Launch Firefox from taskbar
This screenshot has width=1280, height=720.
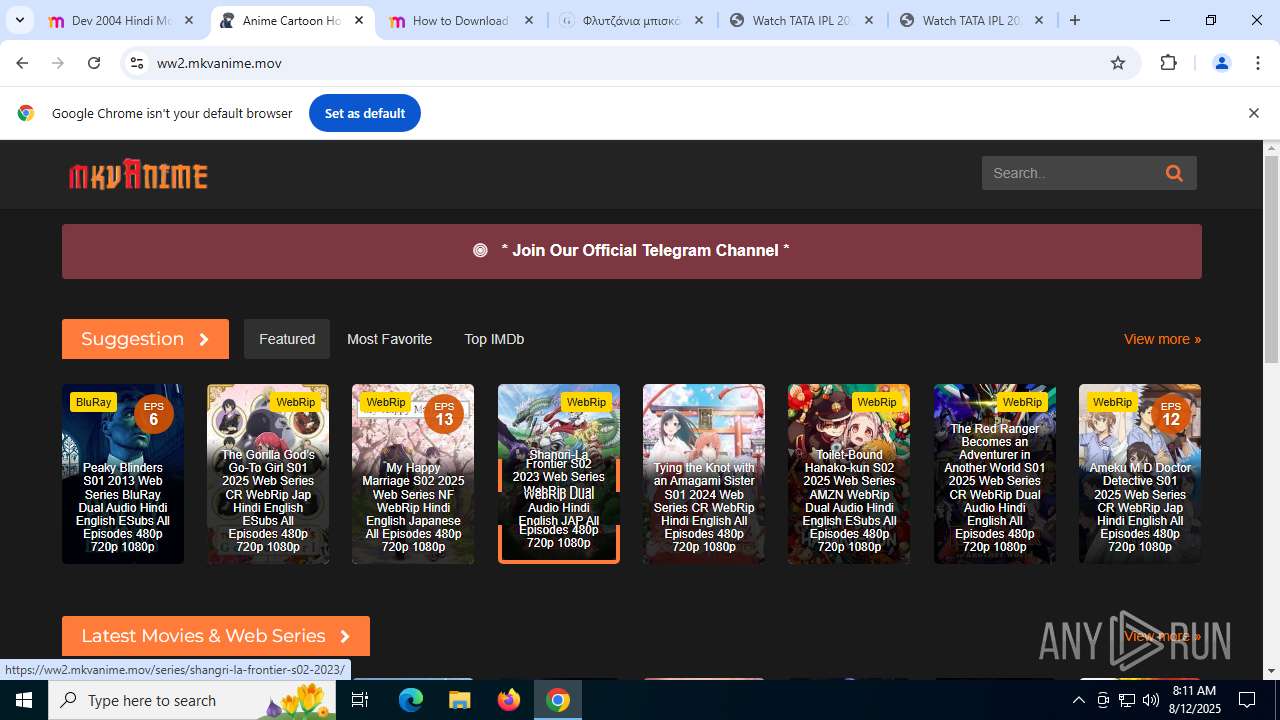(509, 700)
